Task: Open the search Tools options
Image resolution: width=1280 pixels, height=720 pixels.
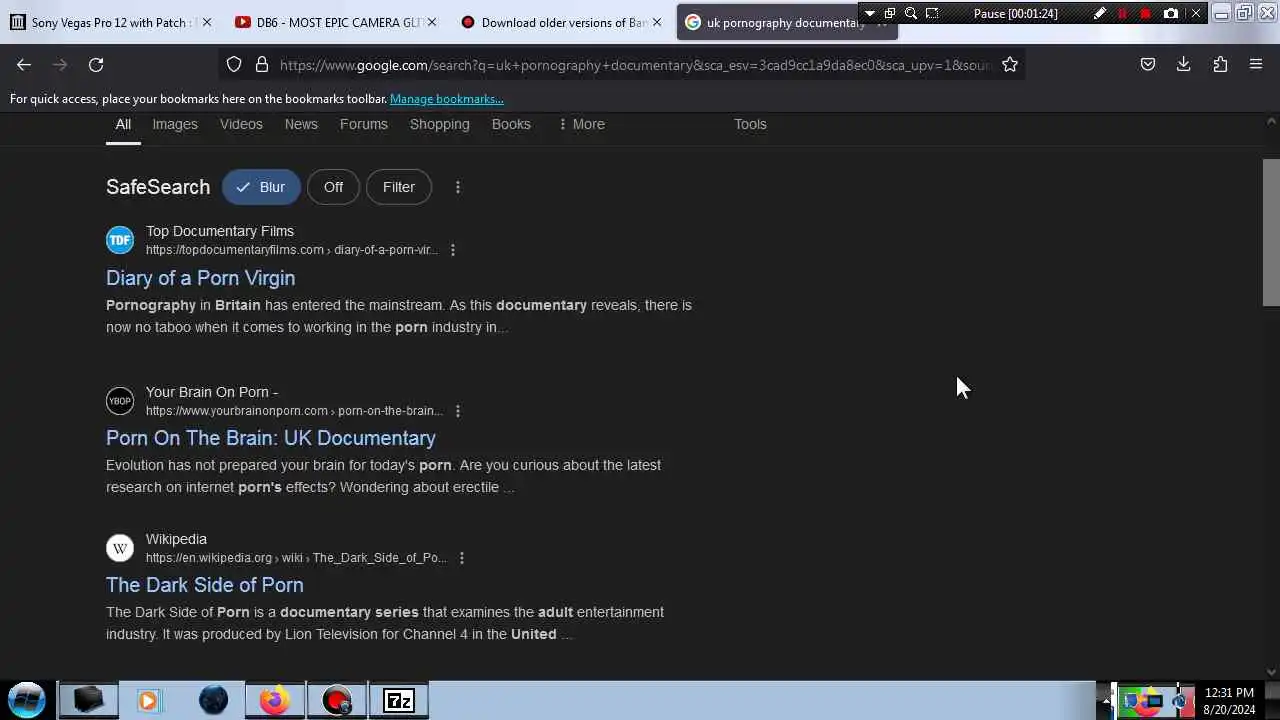Action: click(x=750, y=124)
